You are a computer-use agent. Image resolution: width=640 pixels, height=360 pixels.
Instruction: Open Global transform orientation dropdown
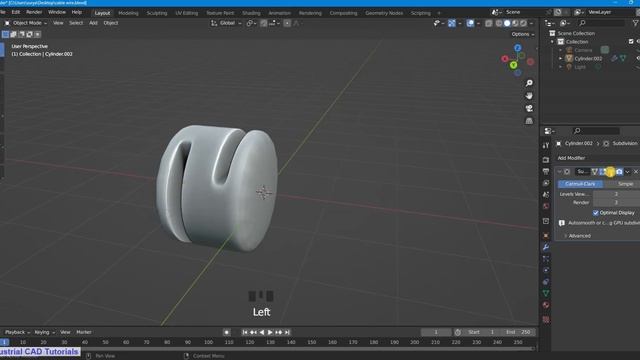pos(226,23)
